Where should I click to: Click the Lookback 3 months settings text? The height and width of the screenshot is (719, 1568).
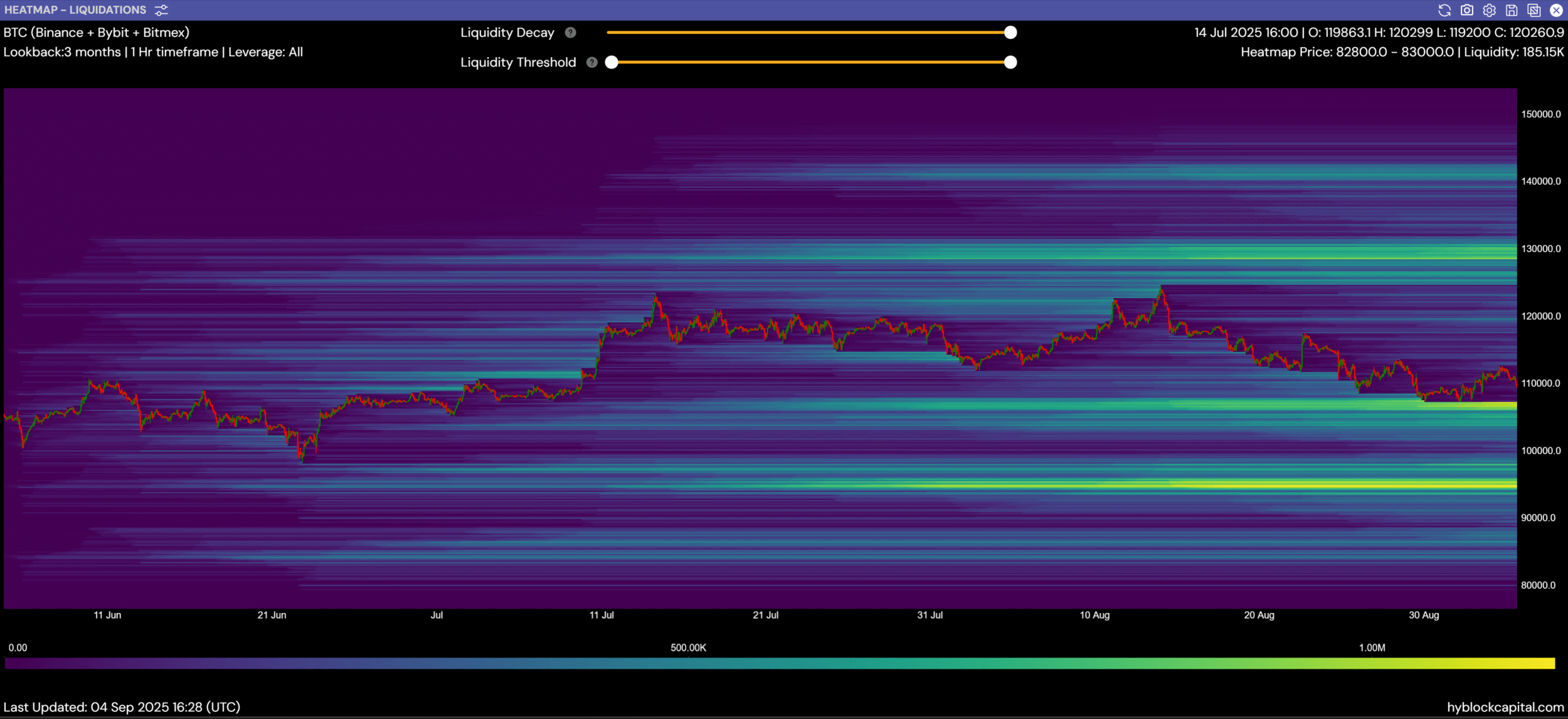[x=62, y=52]
